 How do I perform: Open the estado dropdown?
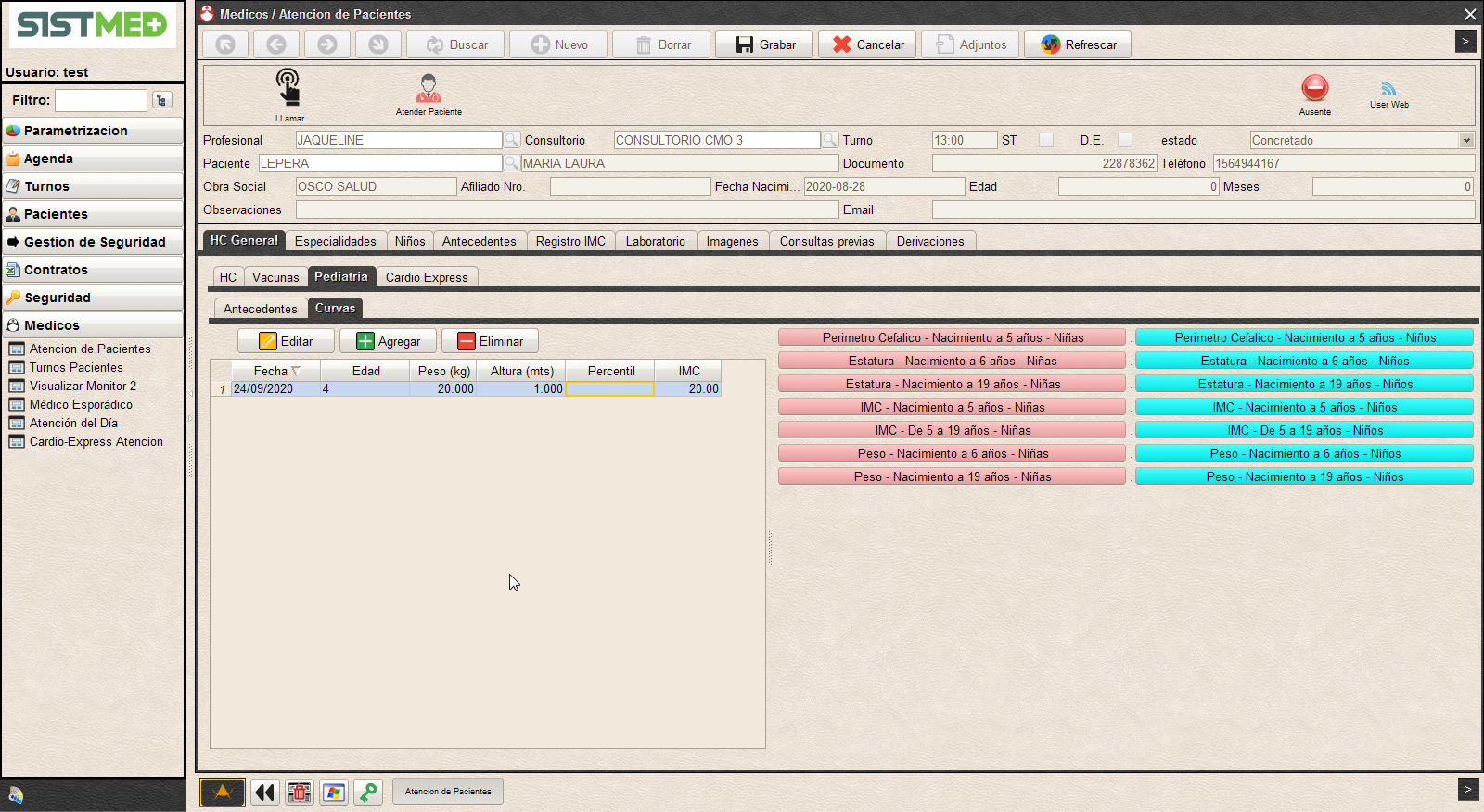coord(1466,140)
